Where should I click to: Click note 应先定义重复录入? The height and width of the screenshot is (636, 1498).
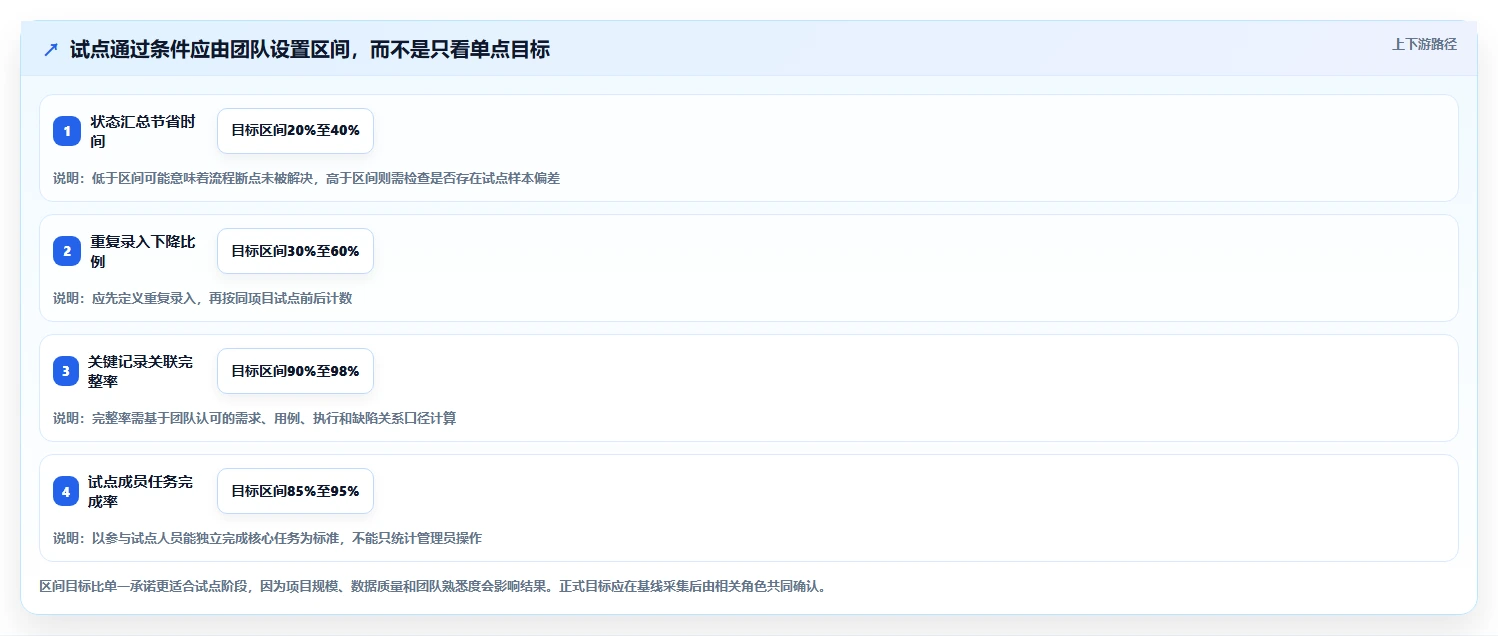[x=202, y=298]
